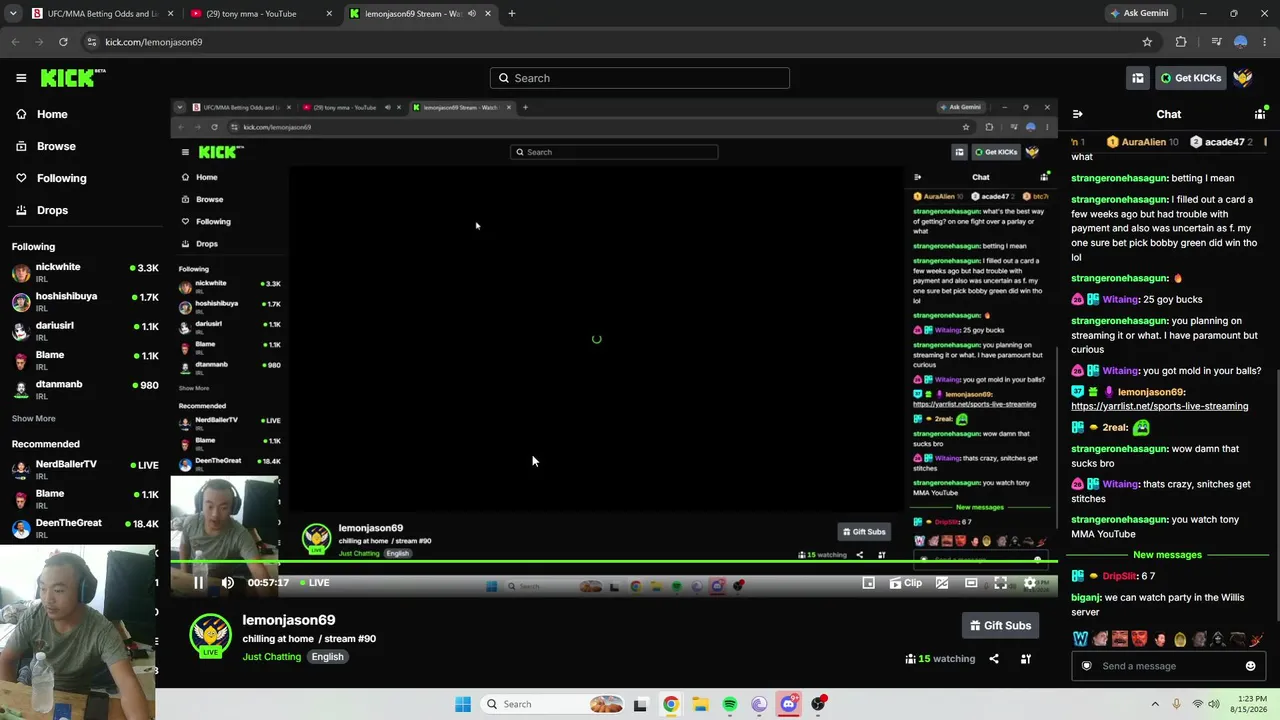Open a new browser tab

pos(511,14)
